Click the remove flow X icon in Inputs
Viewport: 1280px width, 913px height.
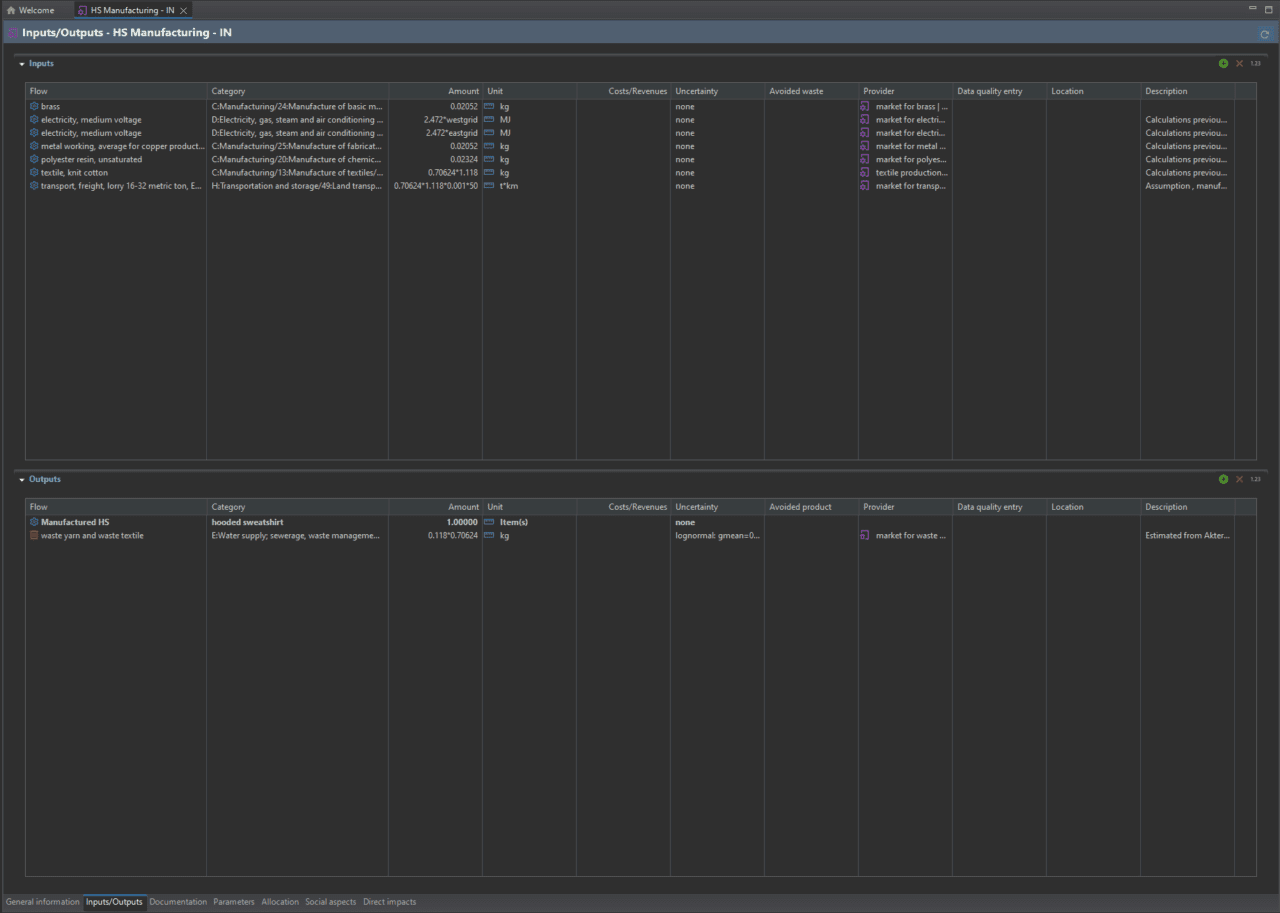tap(1239, 63)
